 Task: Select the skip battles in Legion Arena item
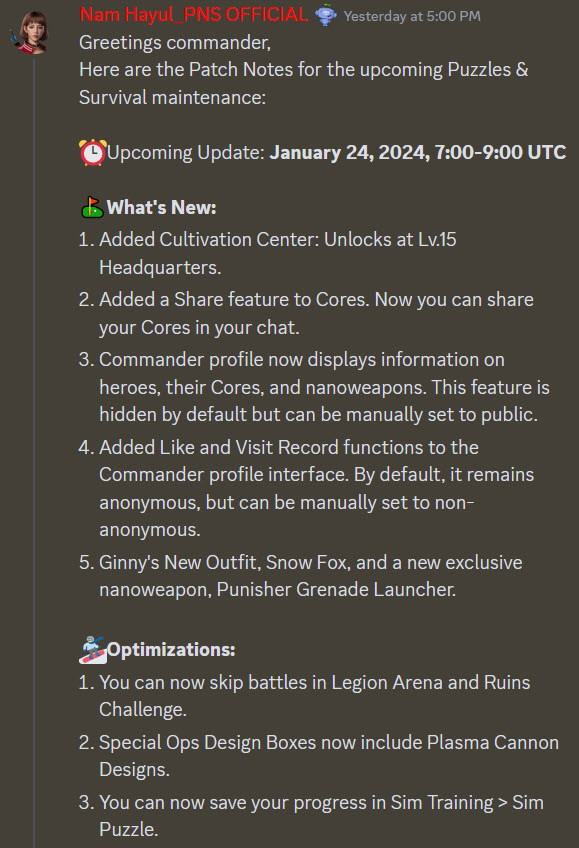(x=304, y=695)
